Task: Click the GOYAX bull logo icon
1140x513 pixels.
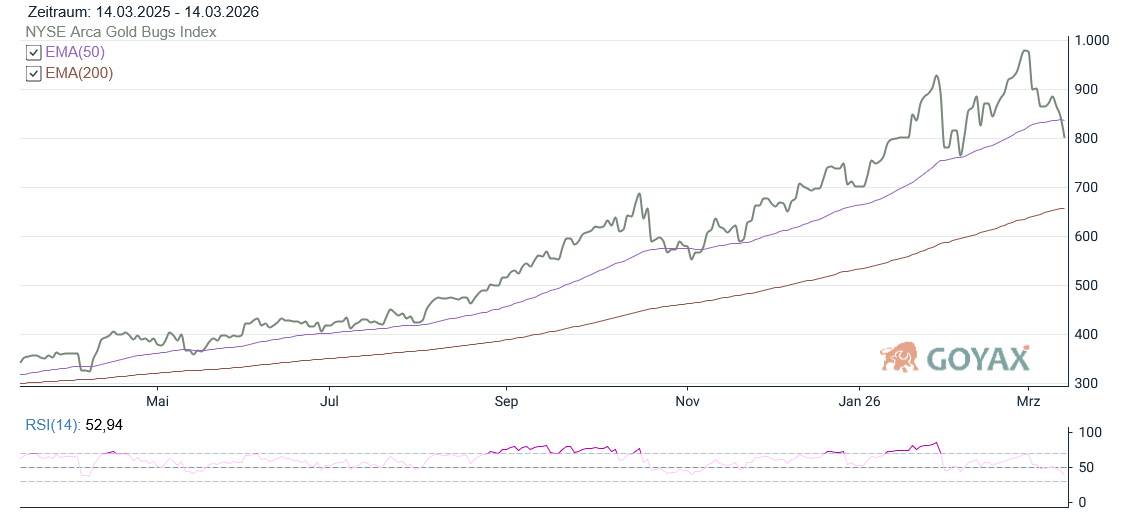Action: (899, 357)
